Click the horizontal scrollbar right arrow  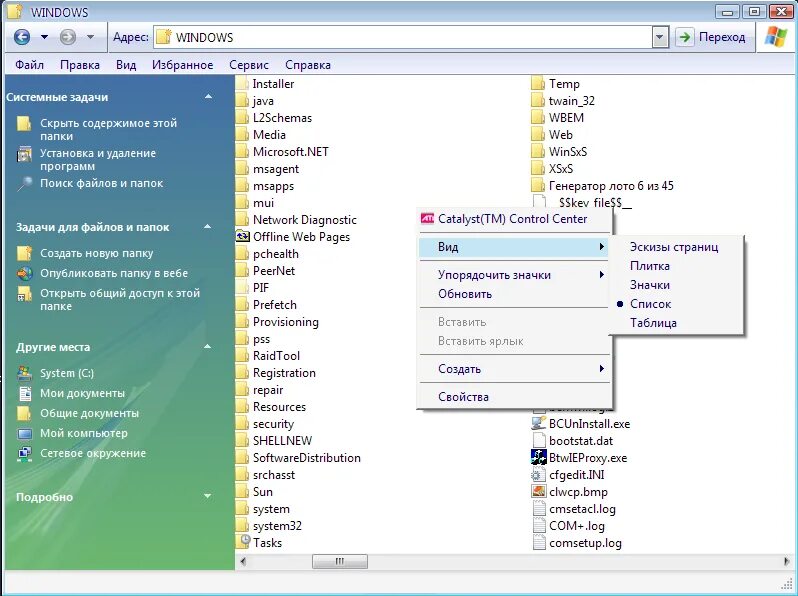[x=787, y=561]
